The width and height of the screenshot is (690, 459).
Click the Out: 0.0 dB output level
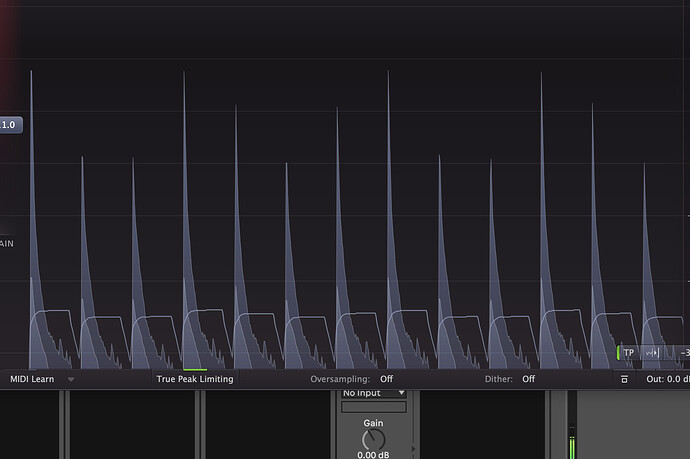(x=668, y=379)
